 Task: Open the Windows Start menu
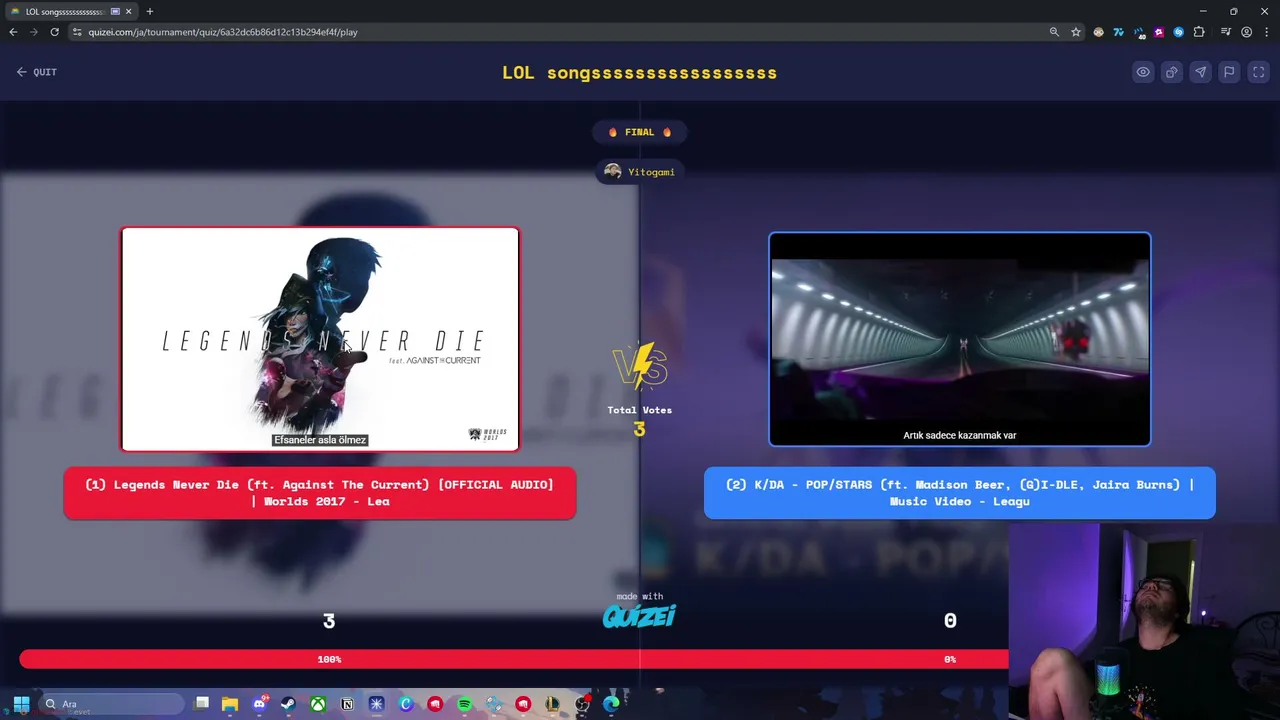click(x=21, y=704)
